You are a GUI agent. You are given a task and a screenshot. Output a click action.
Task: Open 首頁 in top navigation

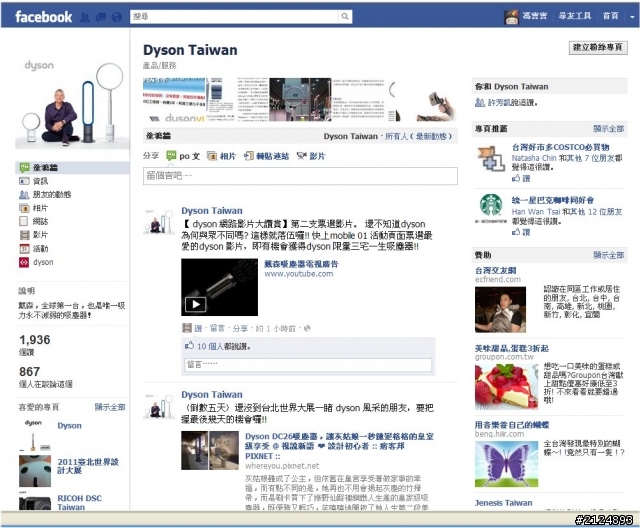click(x=611, y=16)
